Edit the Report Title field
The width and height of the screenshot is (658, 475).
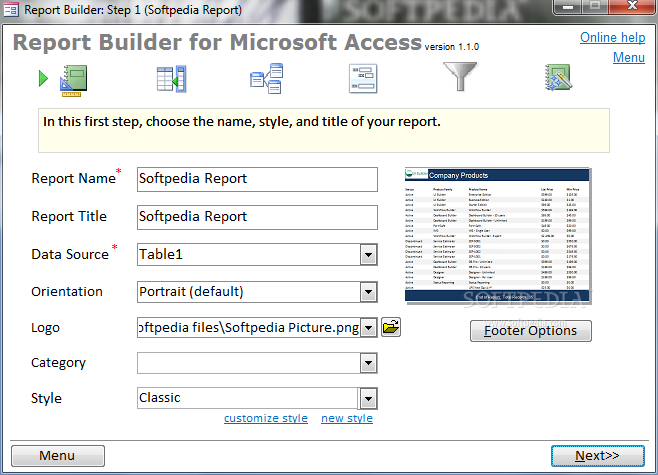[x=257, y=217]
